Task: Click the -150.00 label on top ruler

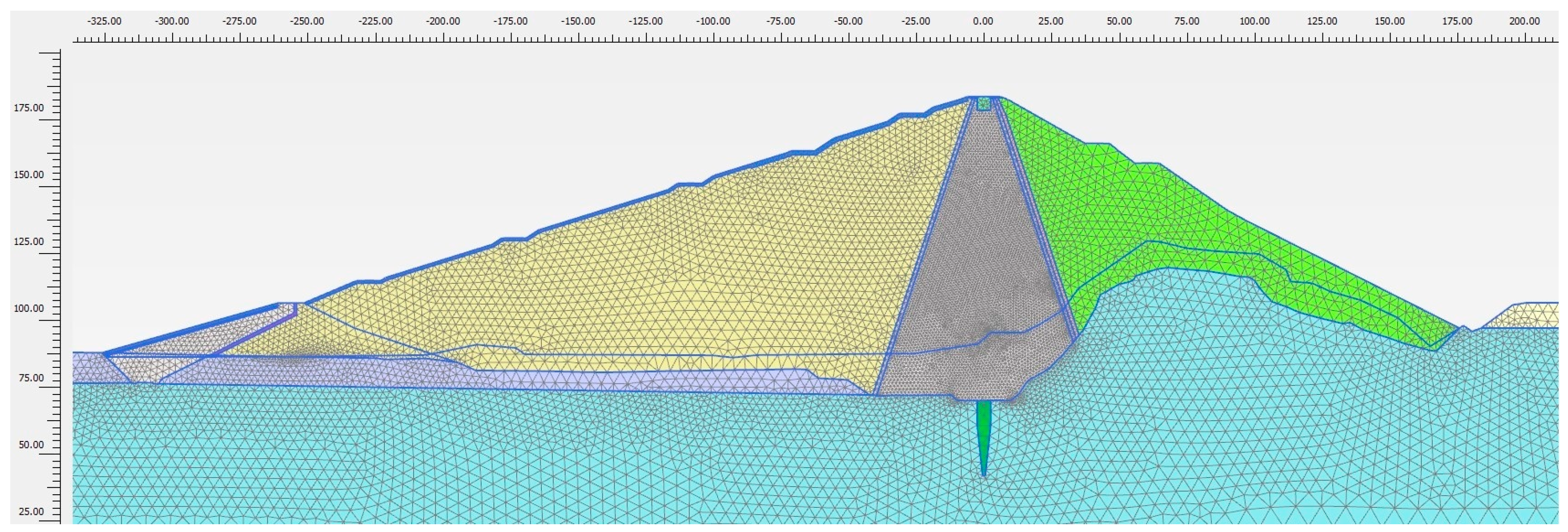Action: coord(578,21)
